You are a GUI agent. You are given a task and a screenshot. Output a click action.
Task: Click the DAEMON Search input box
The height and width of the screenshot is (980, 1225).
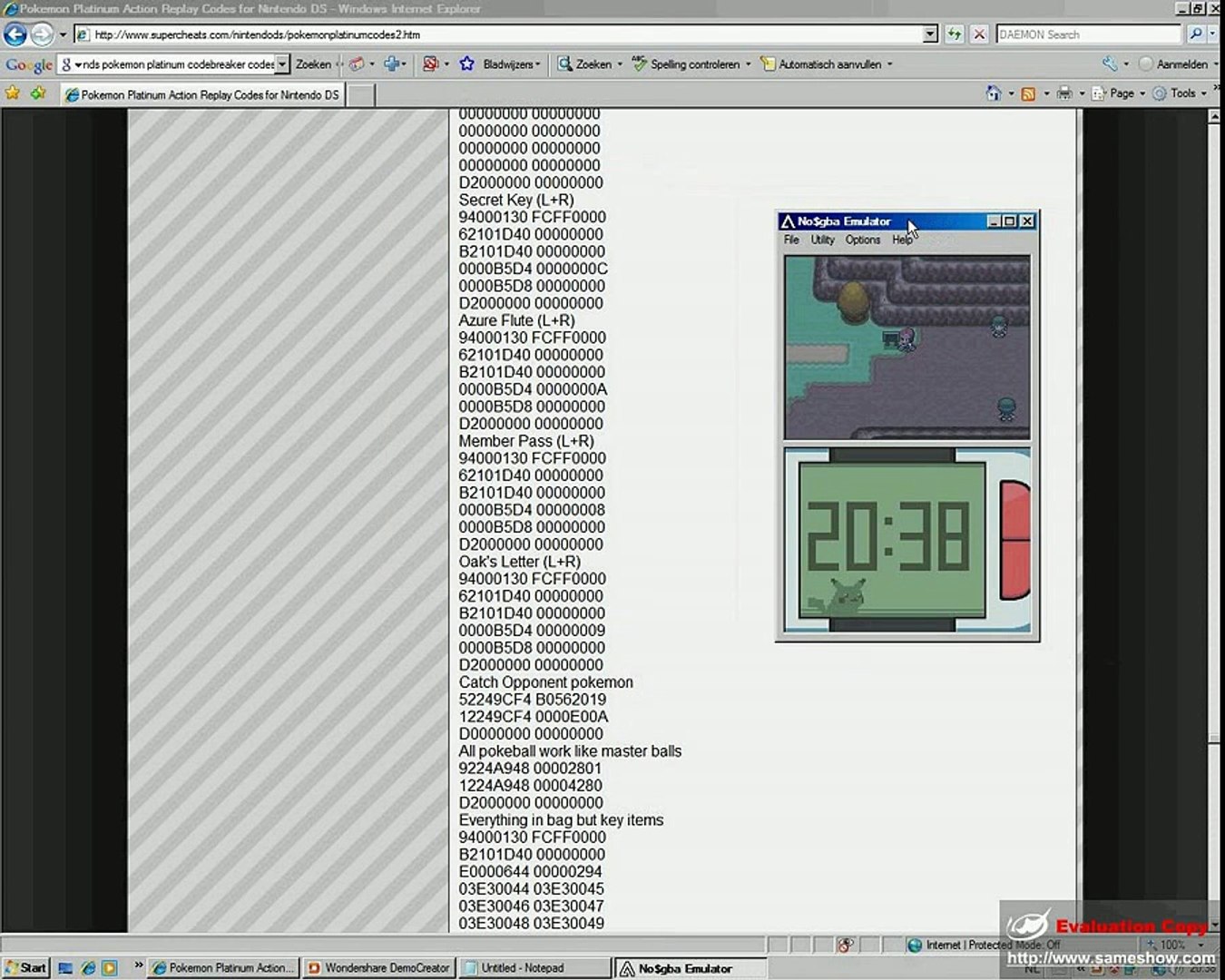(x=1089, y=34)
